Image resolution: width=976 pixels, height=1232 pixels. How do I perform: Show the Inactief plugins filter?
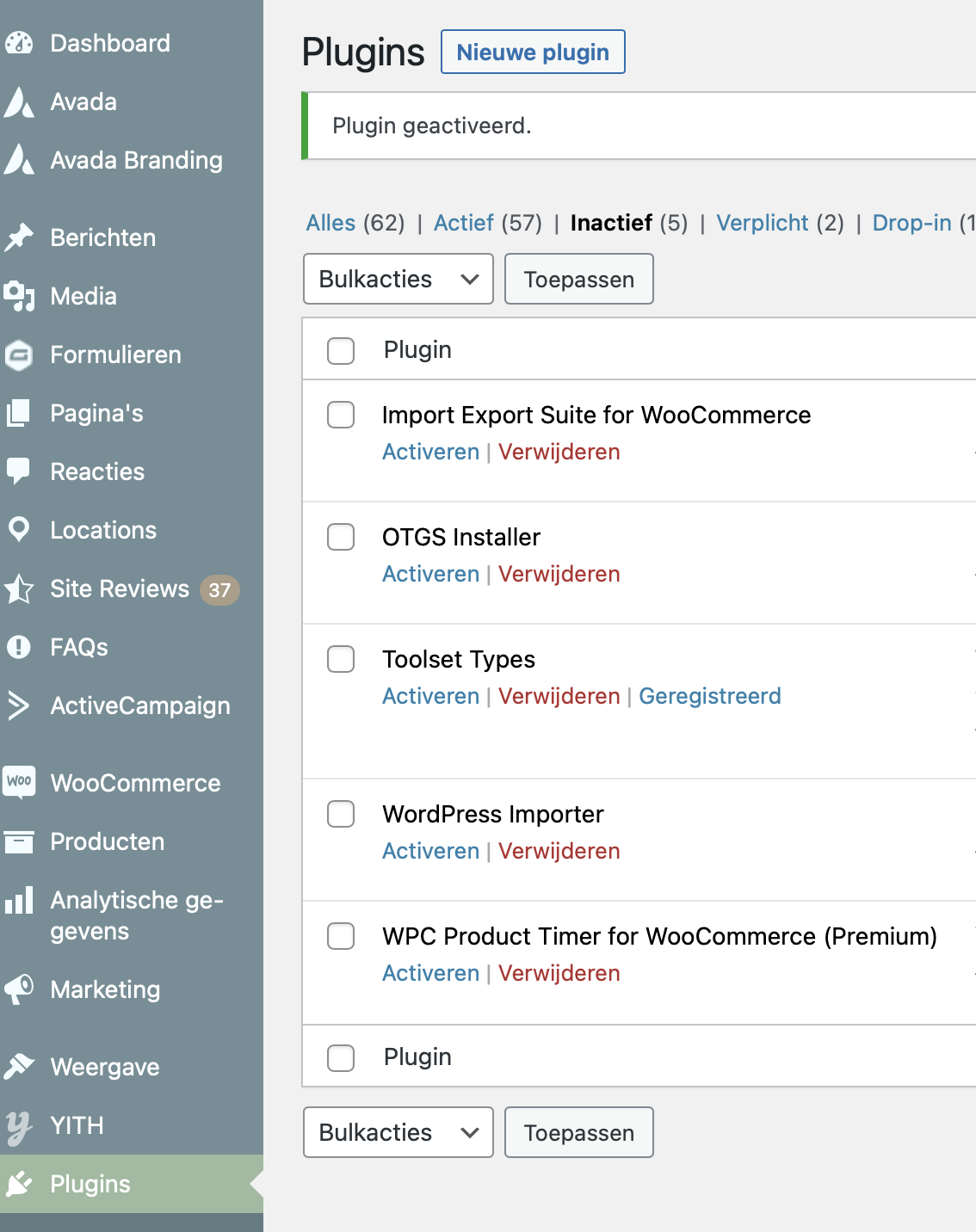(611, 223)
